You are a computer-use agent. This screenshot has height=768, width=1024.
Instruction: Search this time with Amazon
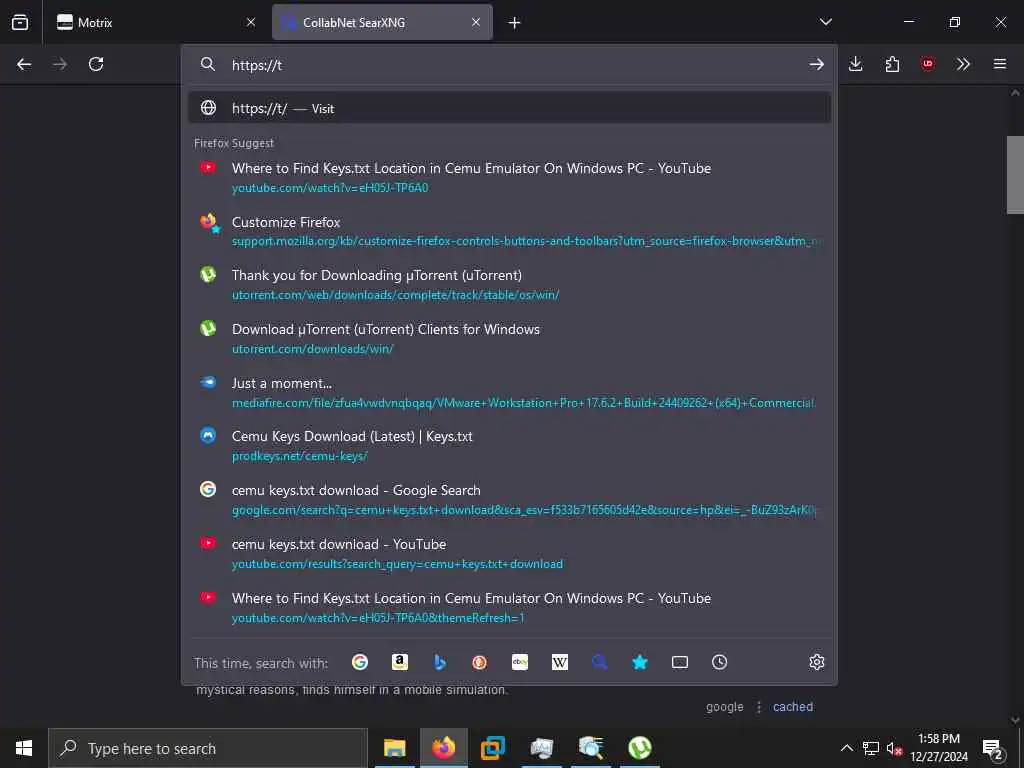click(x=400, y=662)
